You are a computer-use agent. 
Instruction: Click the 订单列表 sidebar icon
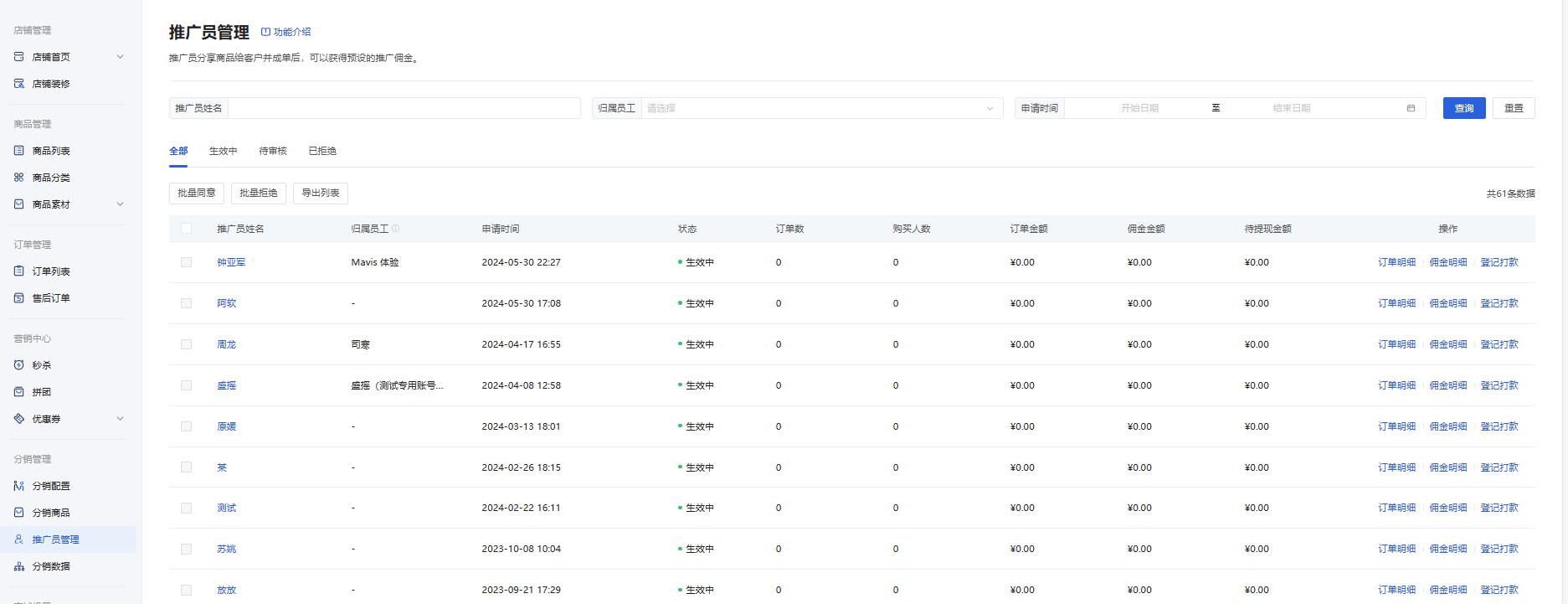[19, 271]
